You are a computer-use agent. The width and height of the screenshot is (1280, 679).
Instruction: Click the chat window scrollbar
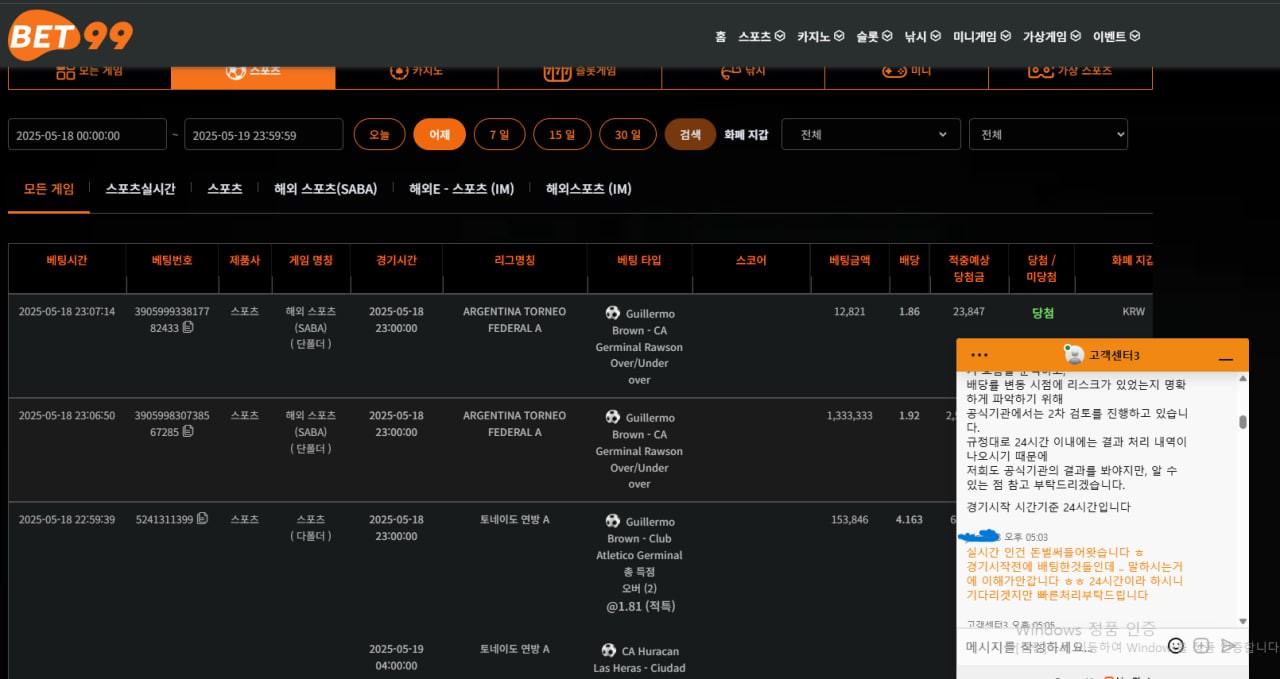1243,422
